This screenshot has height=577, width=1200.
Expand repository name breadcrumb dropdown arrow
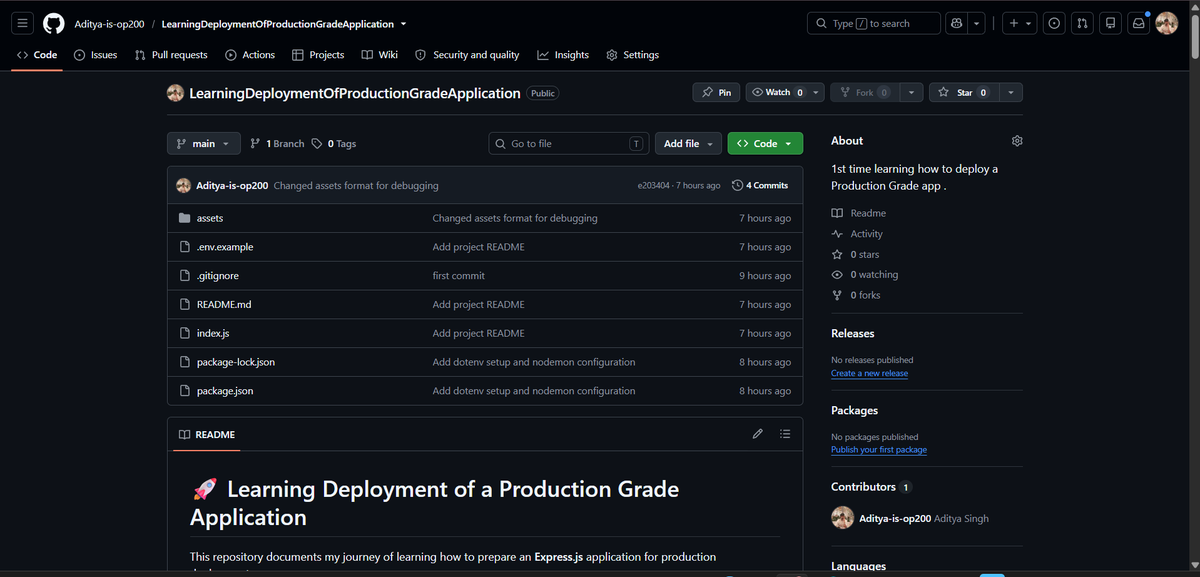pos(403,24)
